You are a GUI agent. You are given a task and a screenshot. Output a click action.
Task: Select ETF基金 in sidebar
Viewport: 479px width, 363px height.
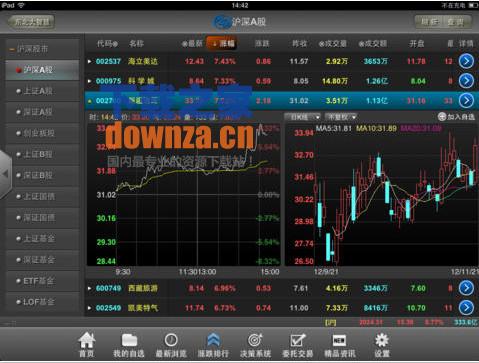coord(42,281)
